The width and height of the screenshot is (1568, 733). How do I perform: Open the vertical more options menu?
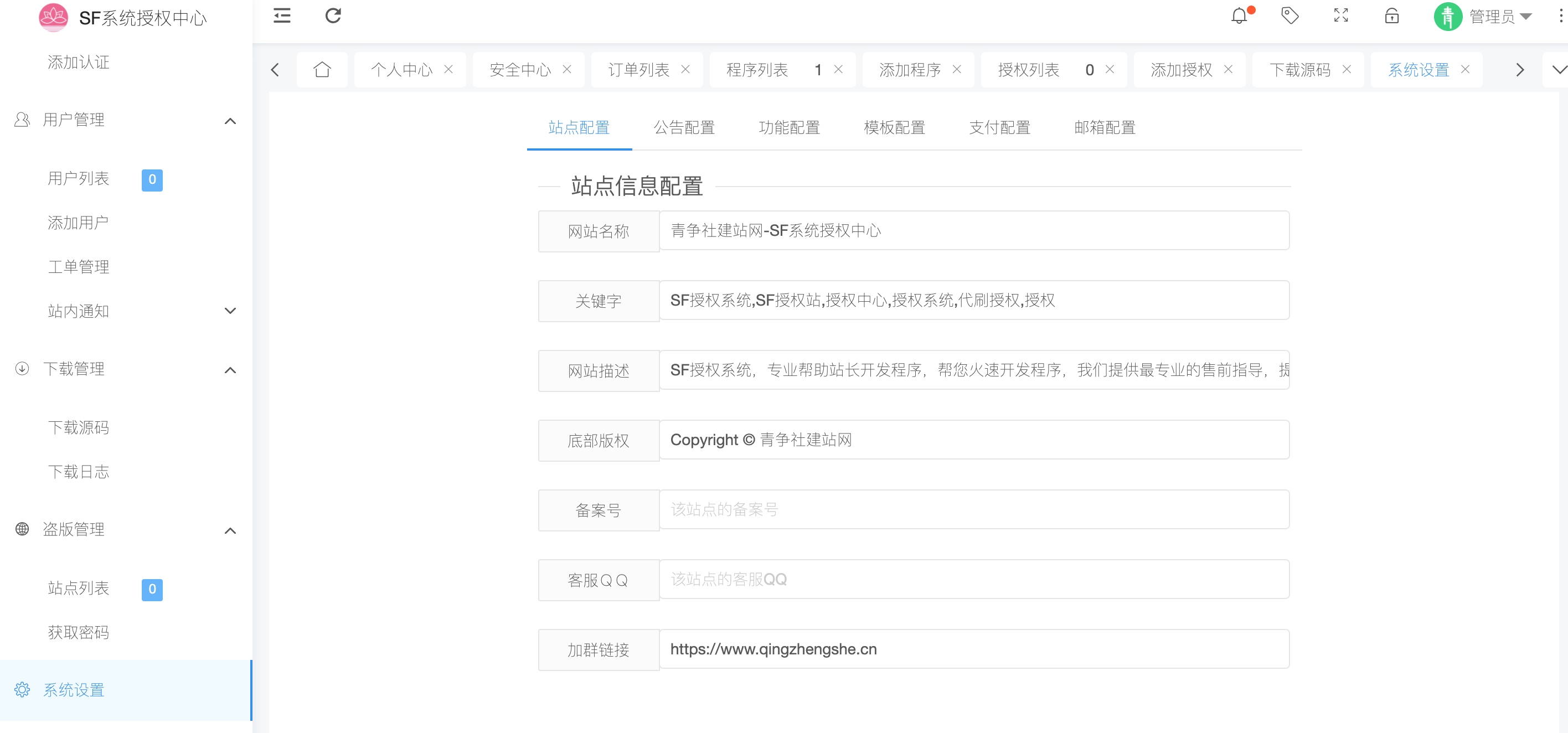click(x=1561, y=16)
